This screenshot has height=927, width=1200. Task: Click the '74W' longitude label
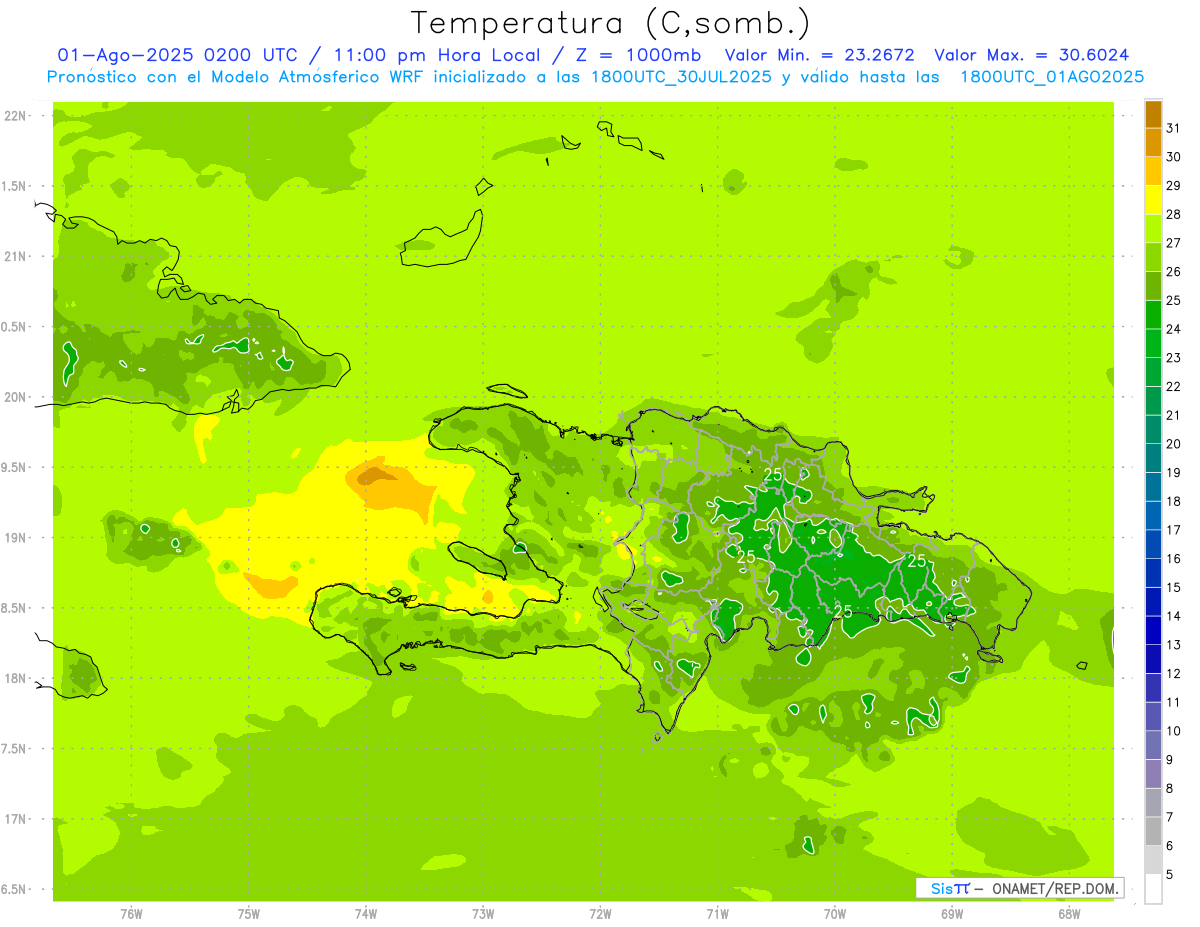click(366, 914)
